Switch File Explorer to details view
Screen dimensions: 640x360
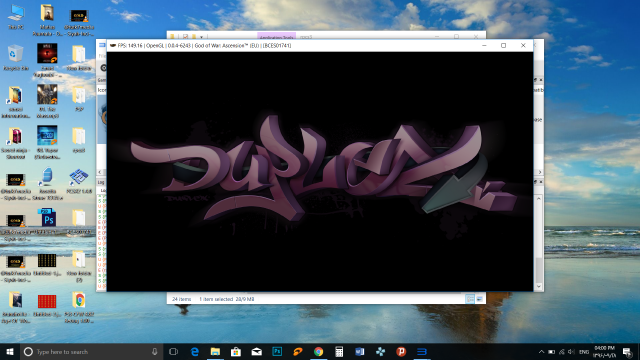(x=470, y=299)
